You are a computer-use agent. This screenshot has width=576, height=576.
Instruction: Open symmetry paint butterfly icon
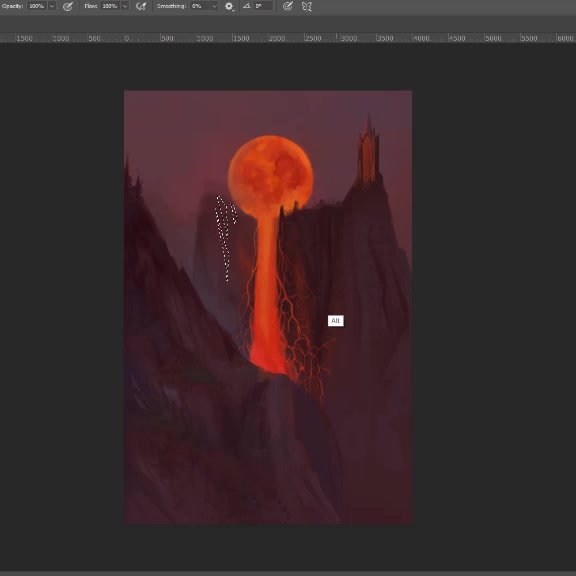(307, 6)
